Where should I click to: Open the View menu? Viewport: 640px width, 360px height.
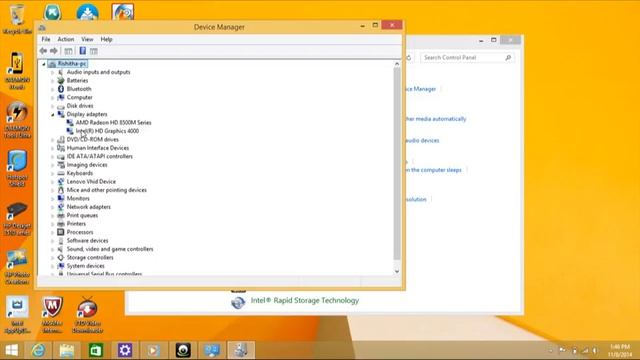[87, 39]
